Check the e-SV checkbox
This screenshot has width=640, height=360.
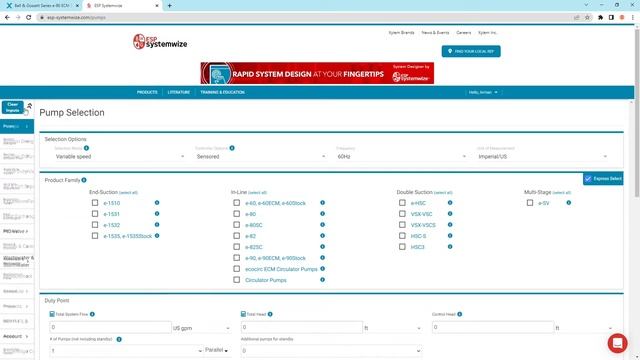coord(529,203)
